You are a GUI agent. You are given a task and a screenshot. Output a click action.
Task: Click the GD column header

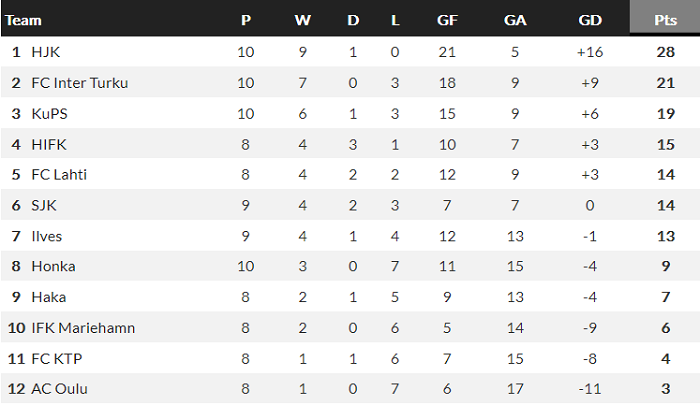point(590,20)
